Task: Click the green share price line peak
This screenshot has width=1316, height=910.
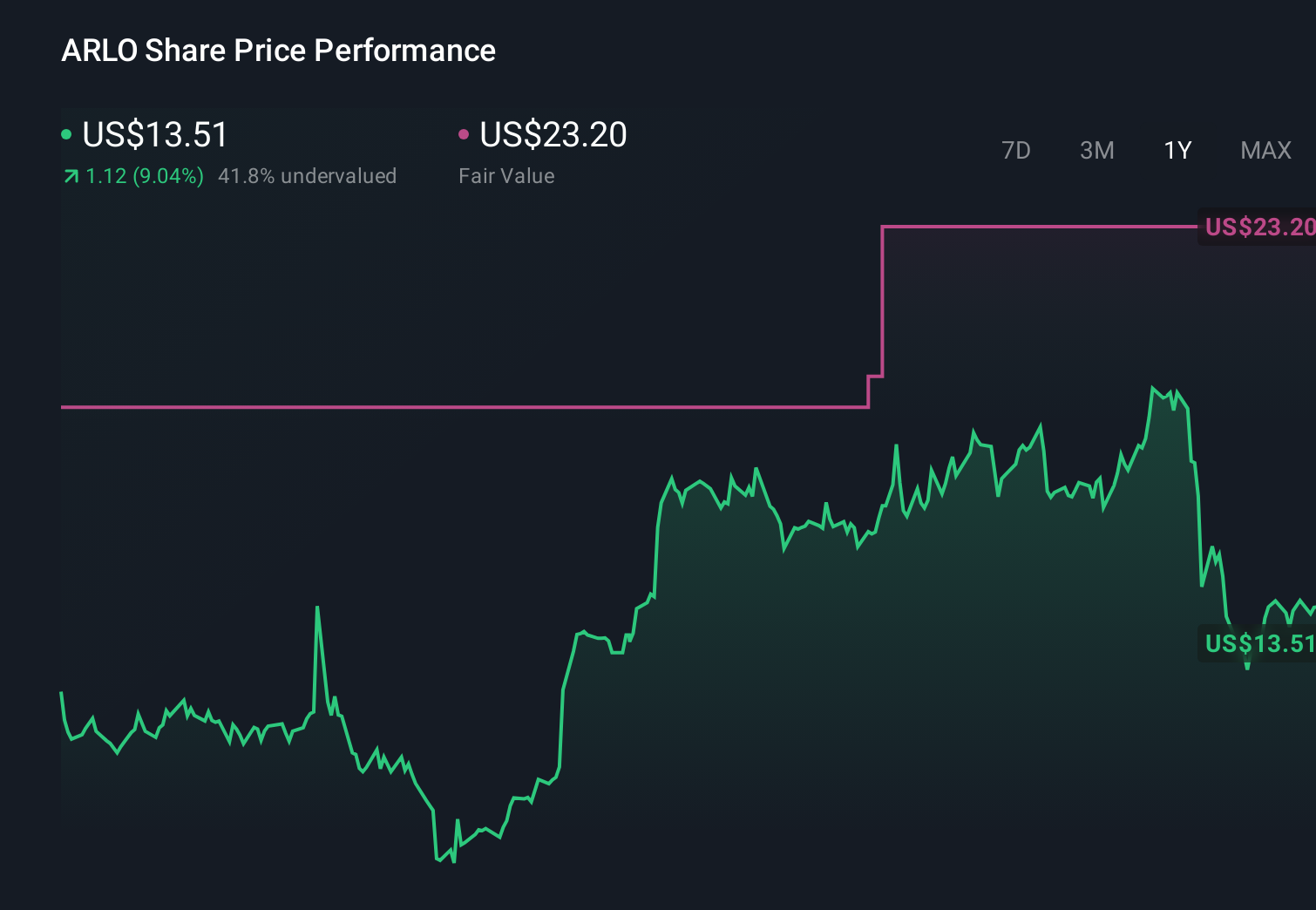Action: coord(1153,384)
